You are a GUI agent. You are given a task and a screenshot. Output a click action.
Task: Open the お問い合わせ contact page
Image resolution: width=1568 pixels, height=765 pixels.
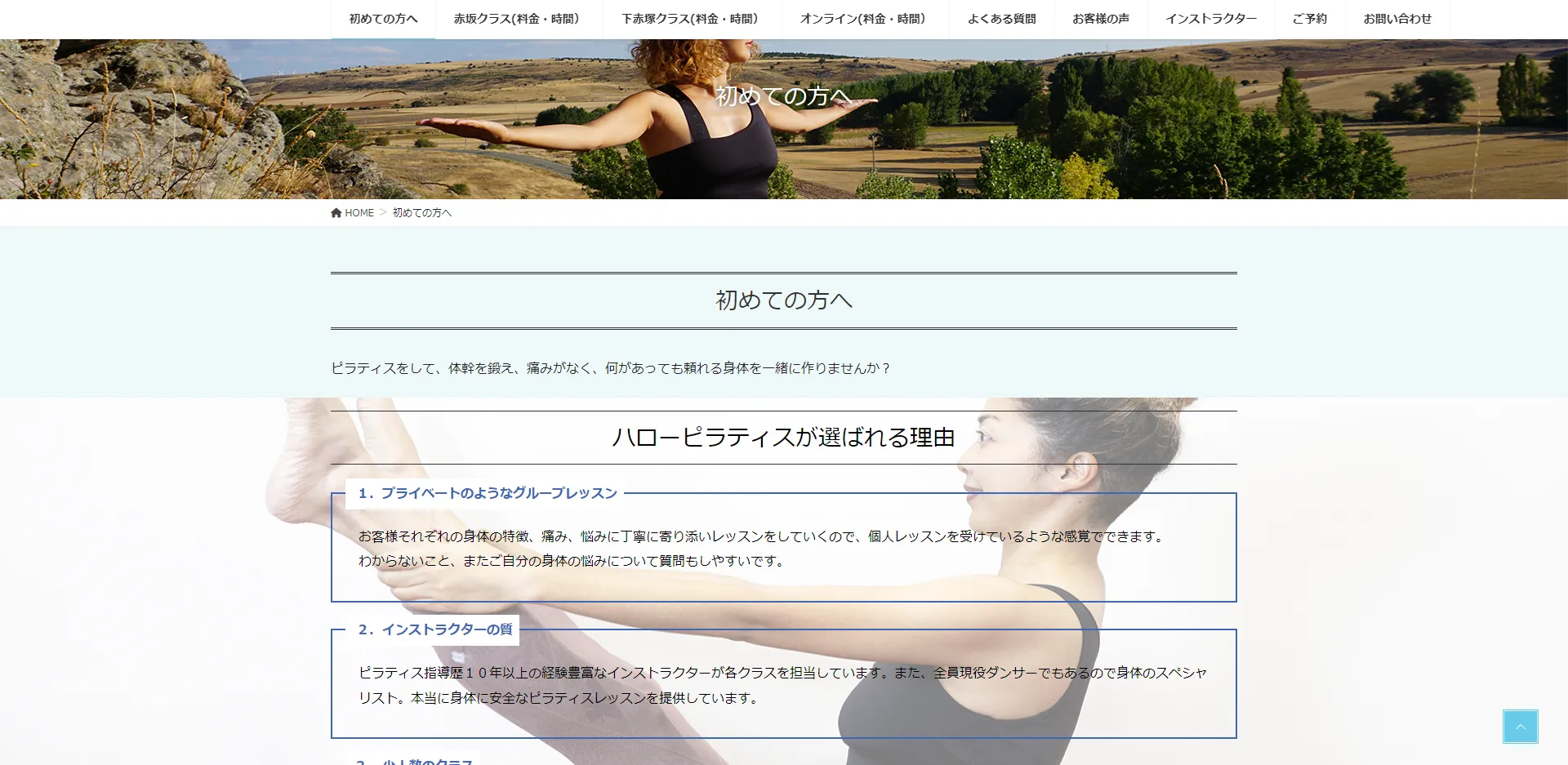pyautogui.click(x=1396, y=19)
